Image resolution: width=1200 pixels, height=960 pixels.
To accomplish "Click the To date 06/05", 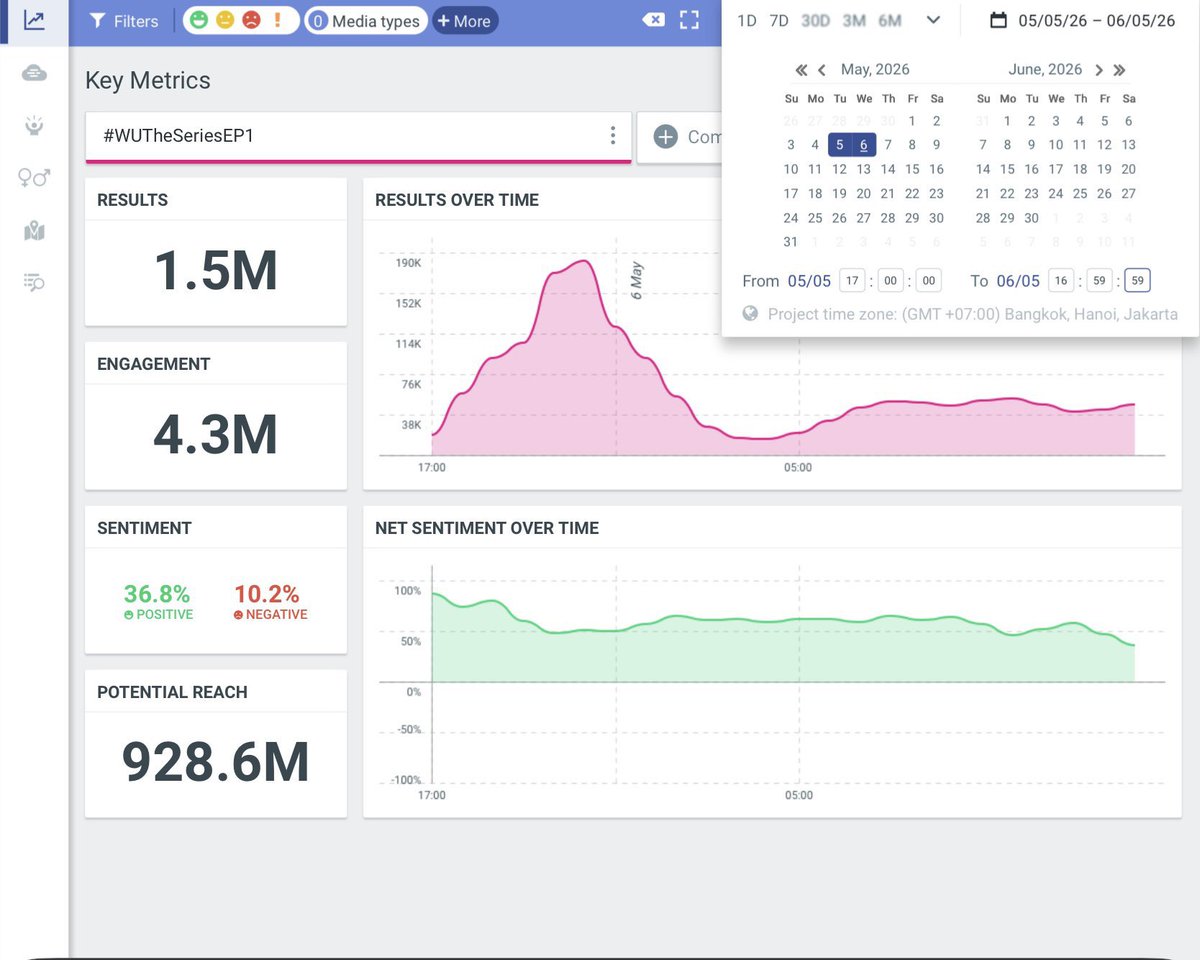I will coord(1018,281).
